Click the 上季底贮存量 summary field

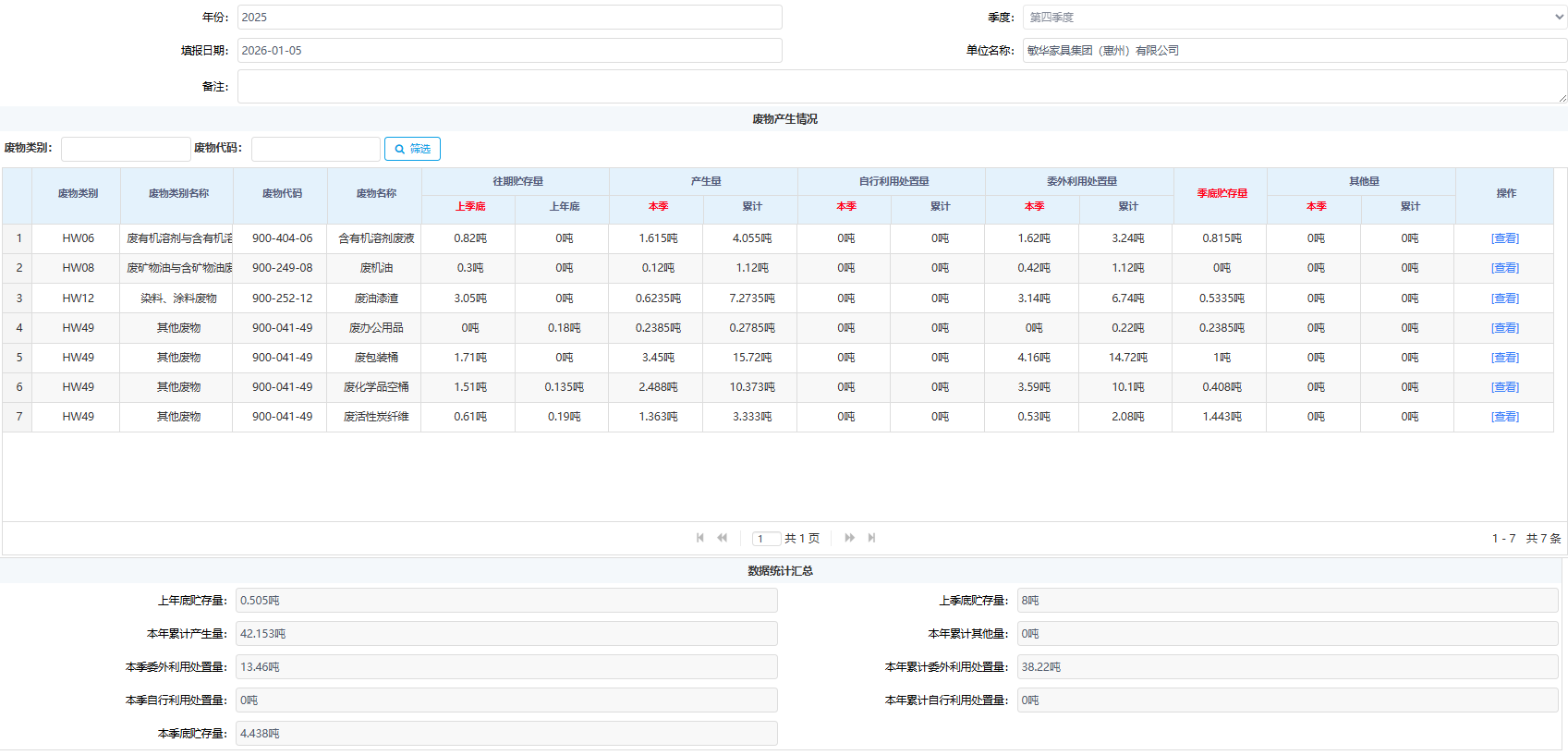click(1288, 601)
